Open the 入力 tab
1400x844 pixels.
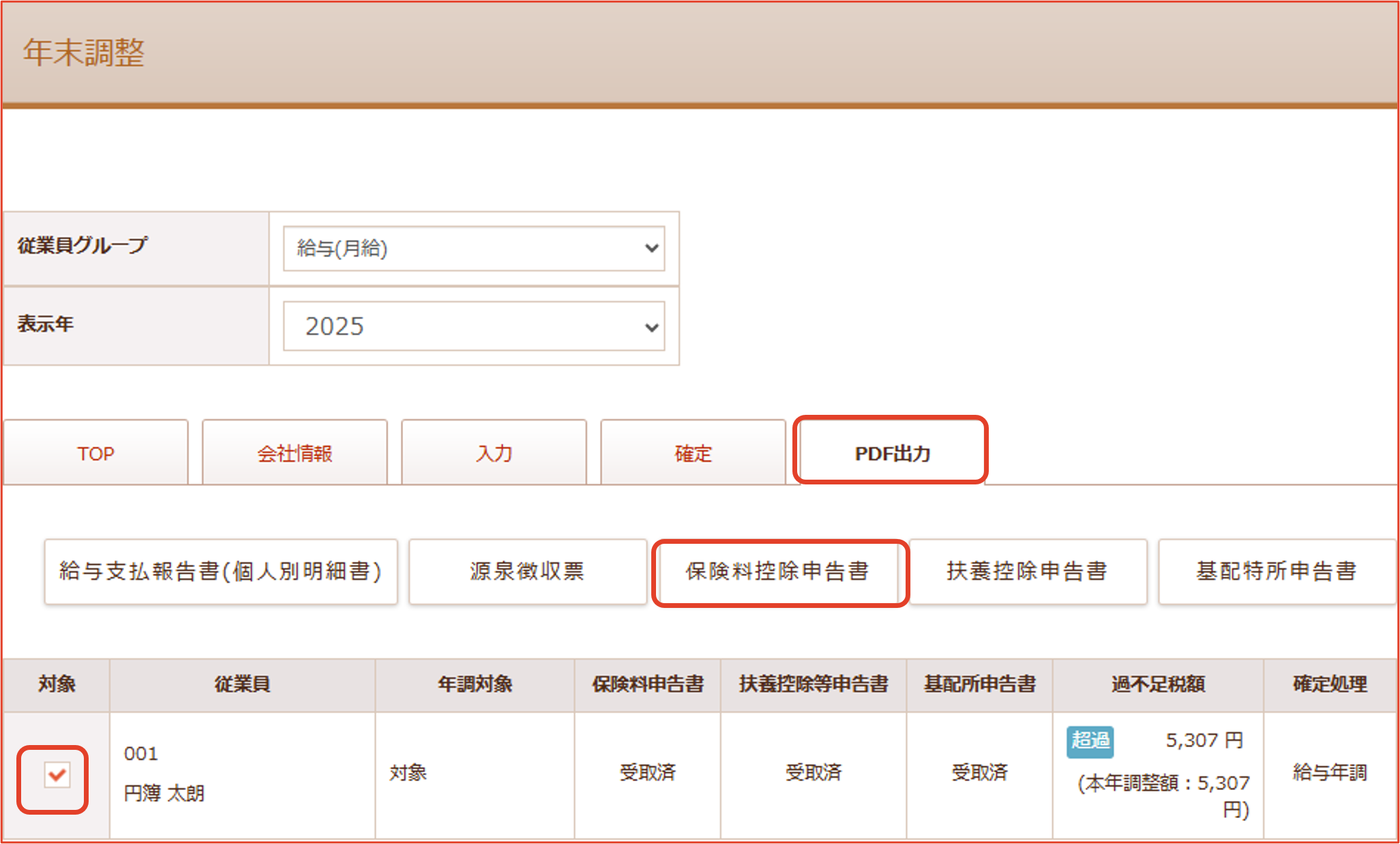(x=494, y=453)
